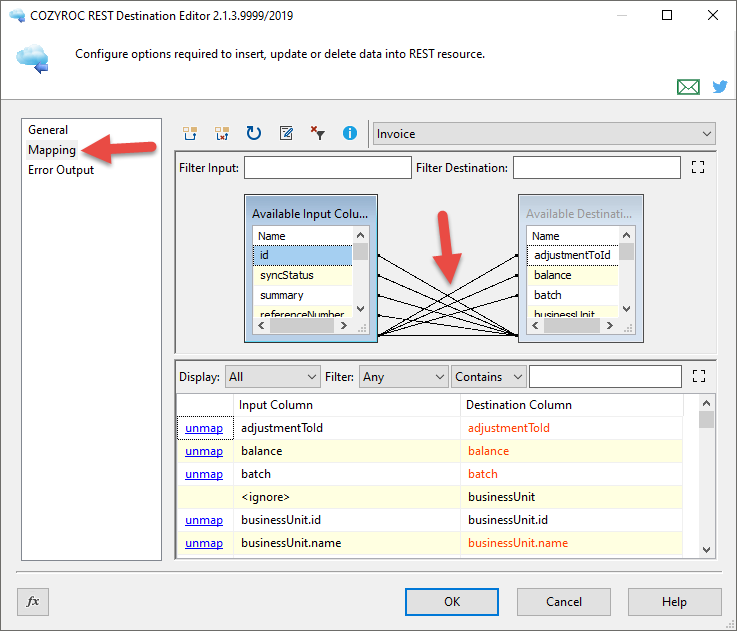
Task: Select id in Available Input Columns
Action: [303, 255]
